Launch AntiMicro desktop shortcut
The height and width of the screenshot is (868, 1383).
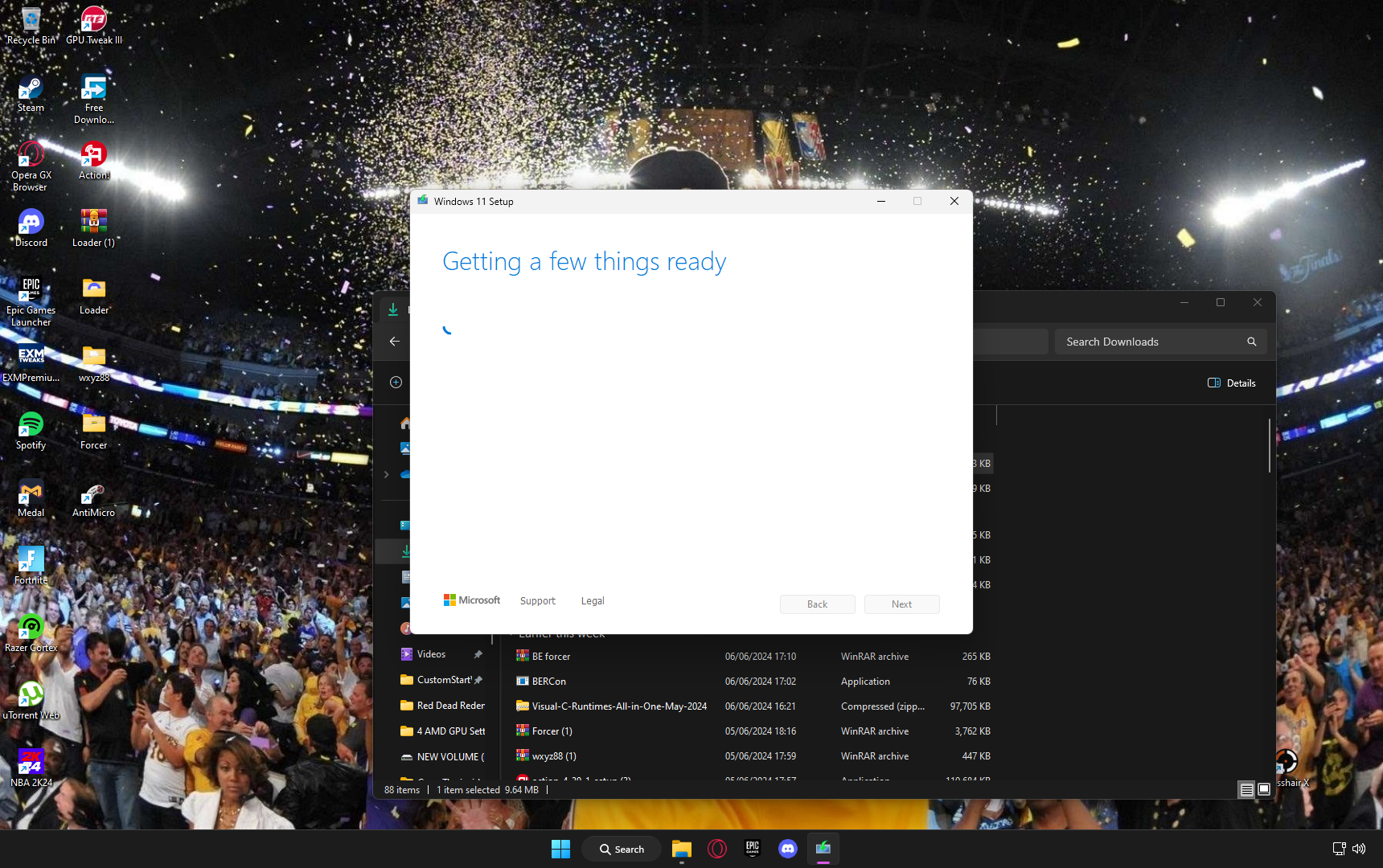94,498
